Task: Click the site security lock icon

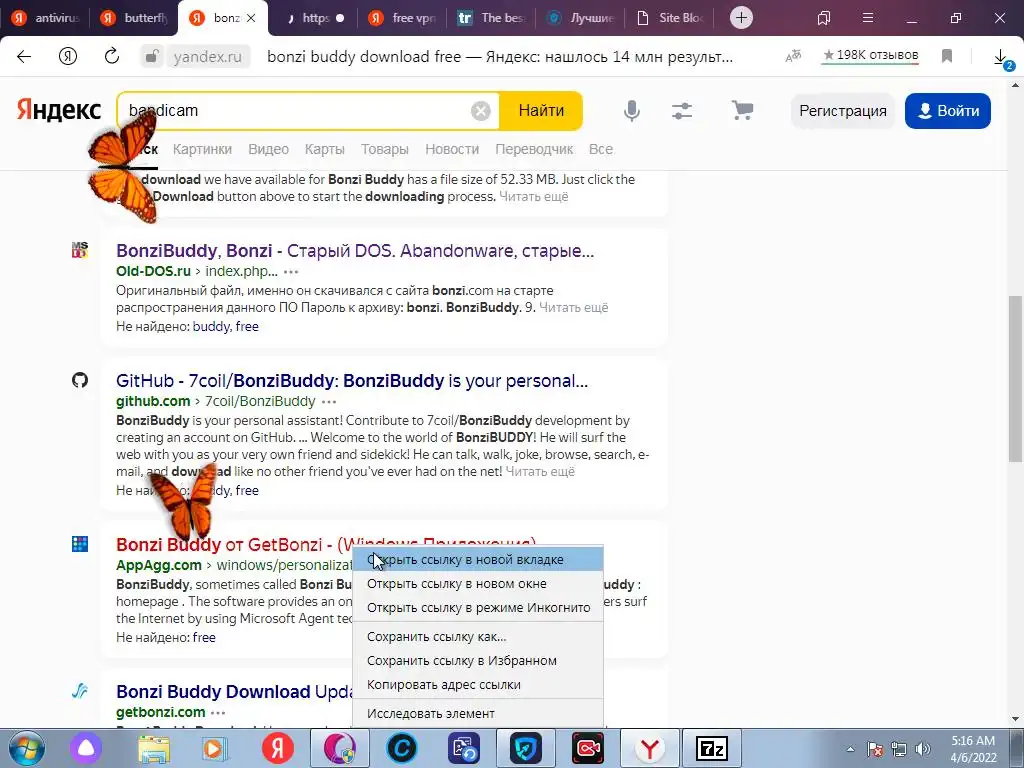Action: coord(152,57)
